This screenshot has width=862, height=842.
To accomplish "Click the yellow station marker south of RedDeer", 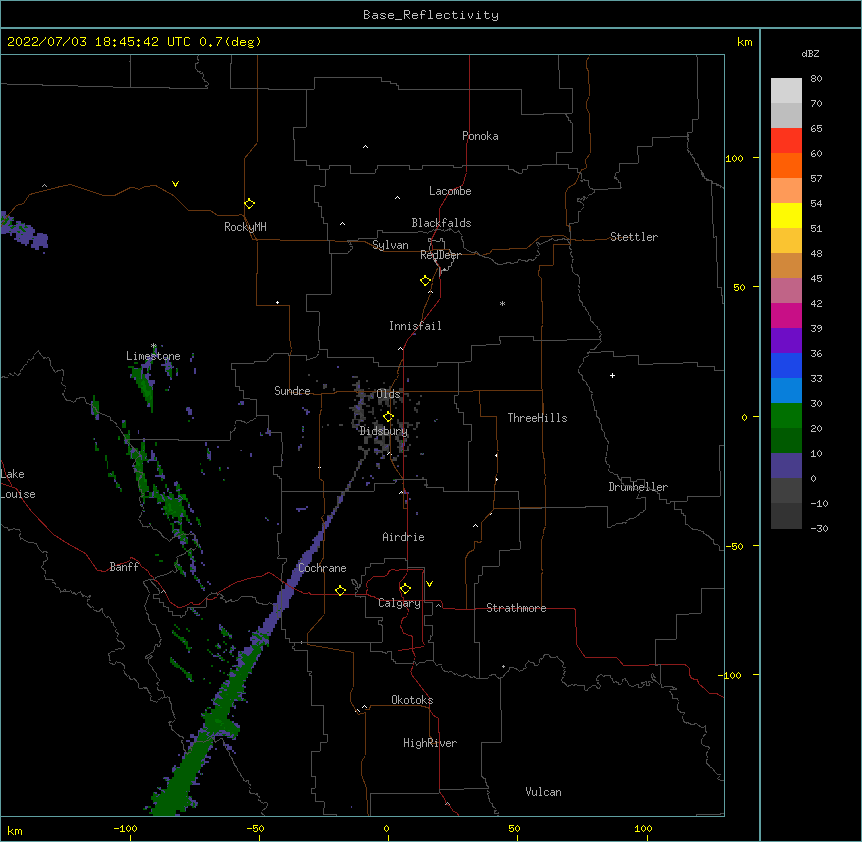I will pyautogui.click(x=425, y=281).
